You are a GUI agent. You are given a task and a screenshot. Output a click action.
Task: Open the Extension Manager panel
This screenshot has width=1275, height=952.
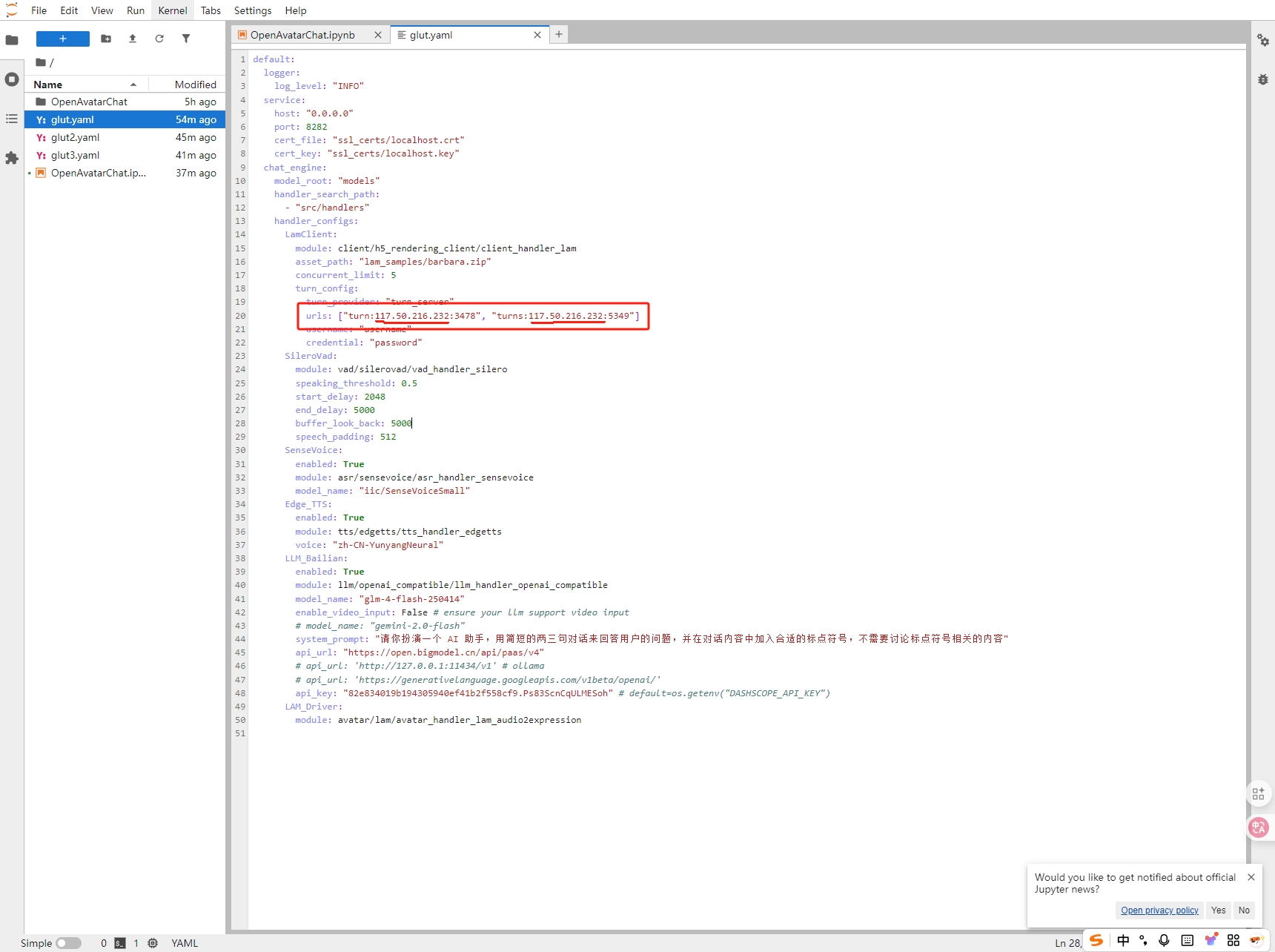click(12, 158)
